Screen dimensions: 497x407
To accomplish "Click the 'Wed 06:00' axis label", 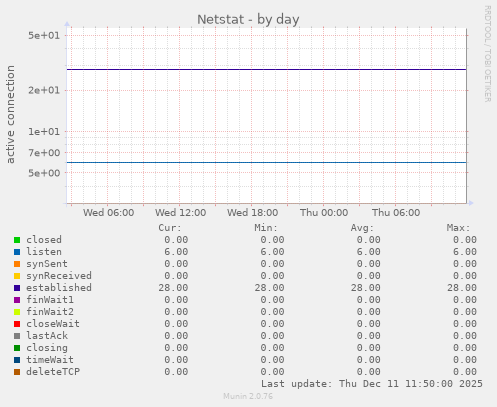I will pyautogui.click(x=108, y=213).
